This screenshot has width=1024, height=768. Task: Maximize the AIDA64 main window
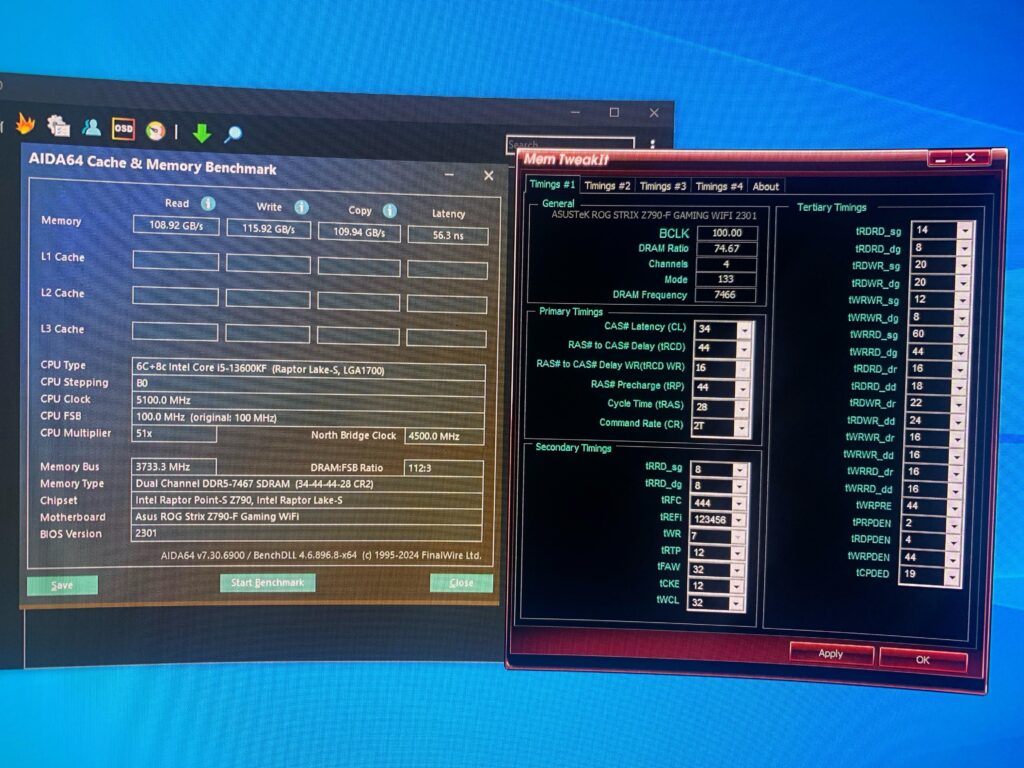(614, 112)
